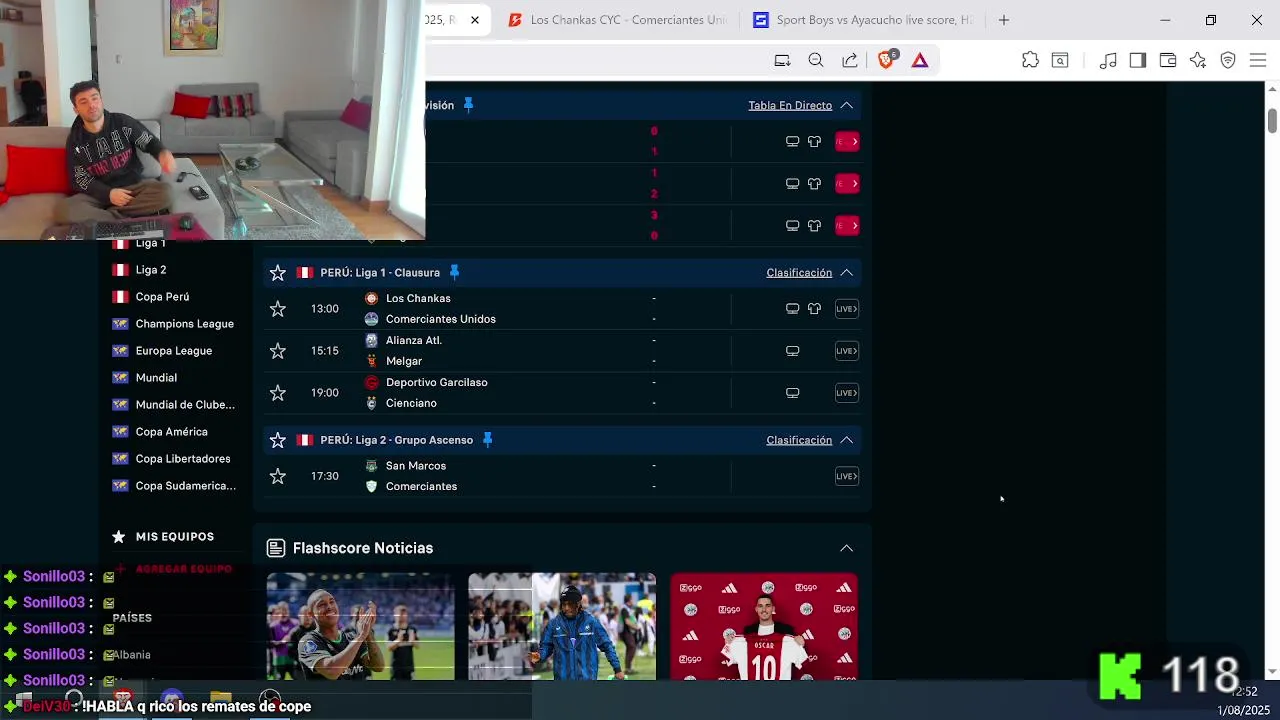Favorite the San Marcos vs Comerciantes match
This screenshot has height=720, width=1280.
pyautogui.click(x=278, y=477)
